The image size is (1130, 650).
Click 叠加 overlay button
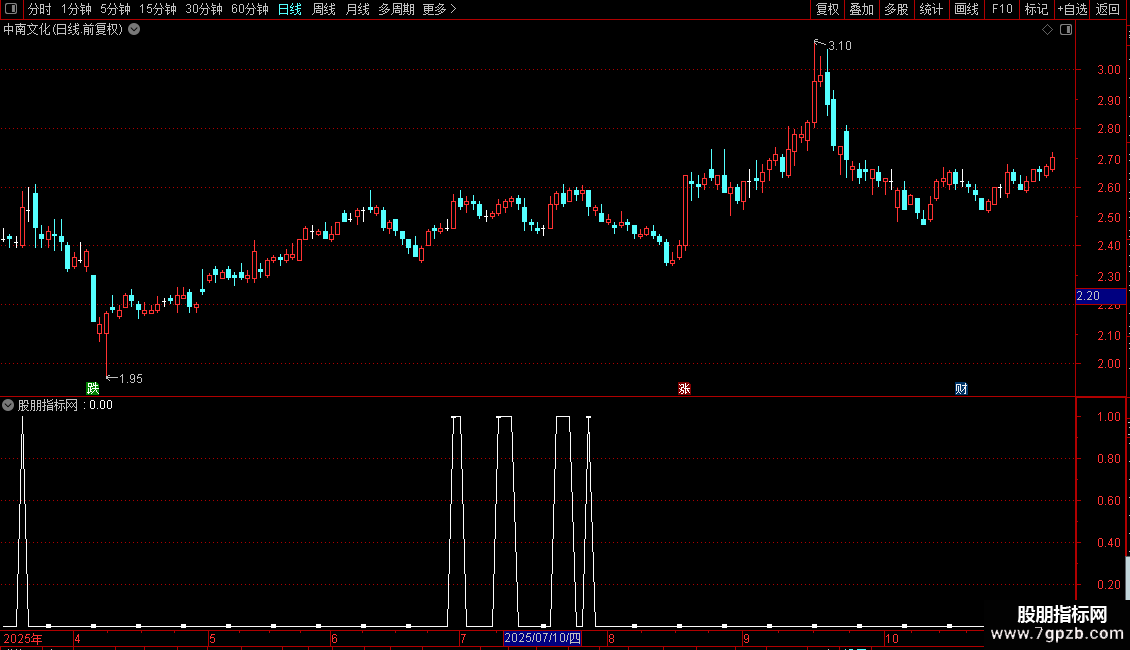pyautogui.click(x=861, y=9)
